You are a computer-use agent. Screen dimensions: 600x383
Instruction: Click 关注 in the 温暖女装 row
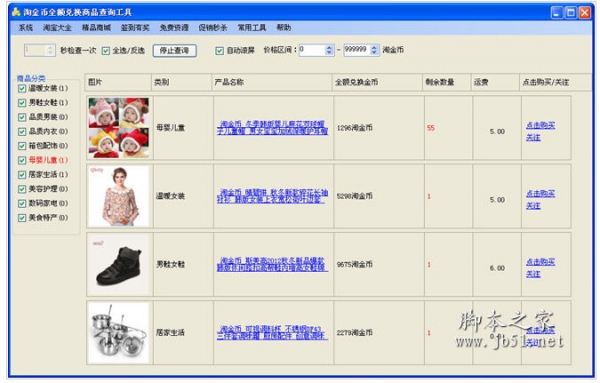[533, 206]
